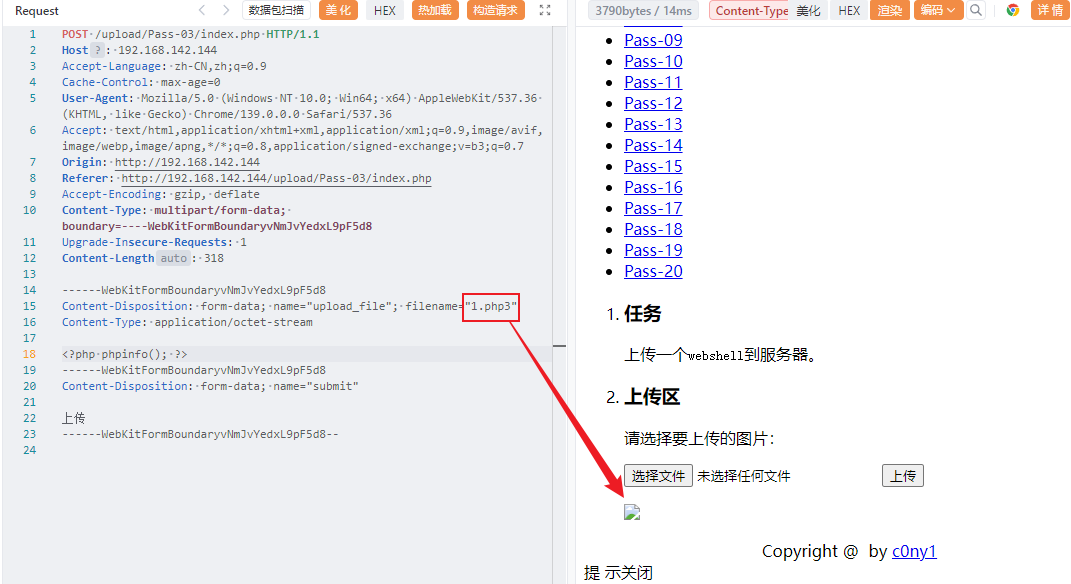Go to previous request with left chevron

[x=201, y=10]
